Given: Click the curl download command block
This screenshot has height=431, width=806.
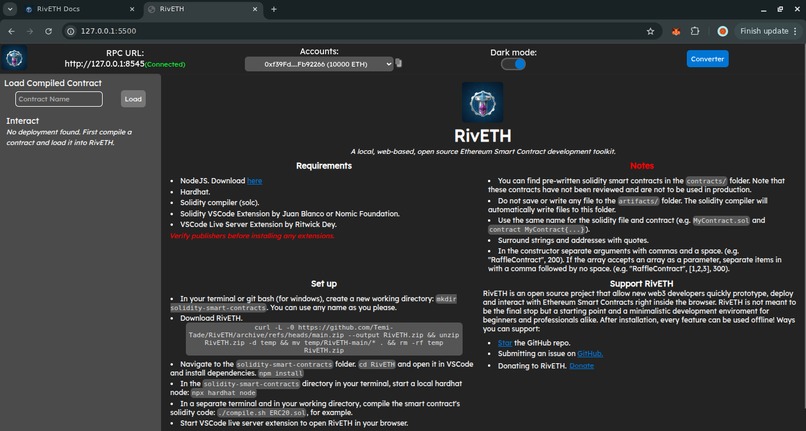Looking at the screenshot, I should pyautogui.click(x=324, y=338).
